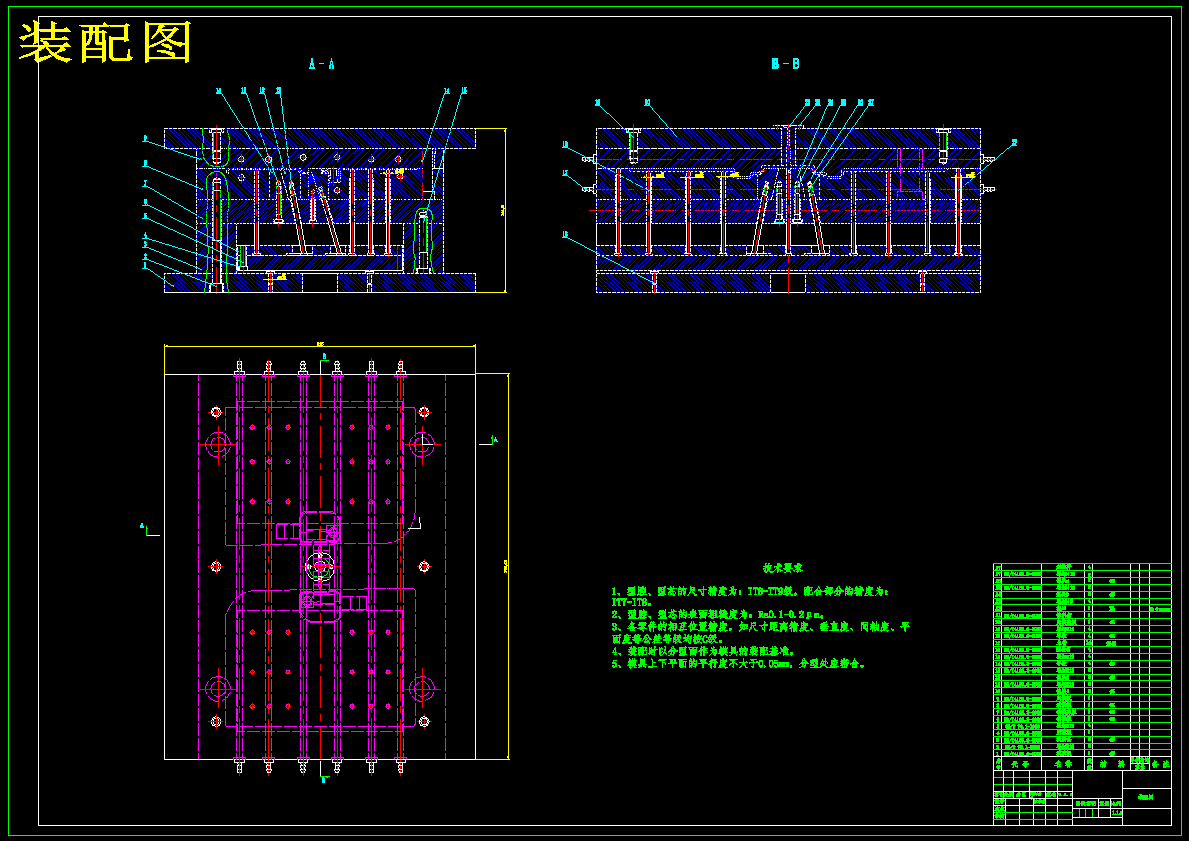Click the 备注 header cell in parts list
1189x841 pixels.
pyautogui.click(x=1160, y=764)
